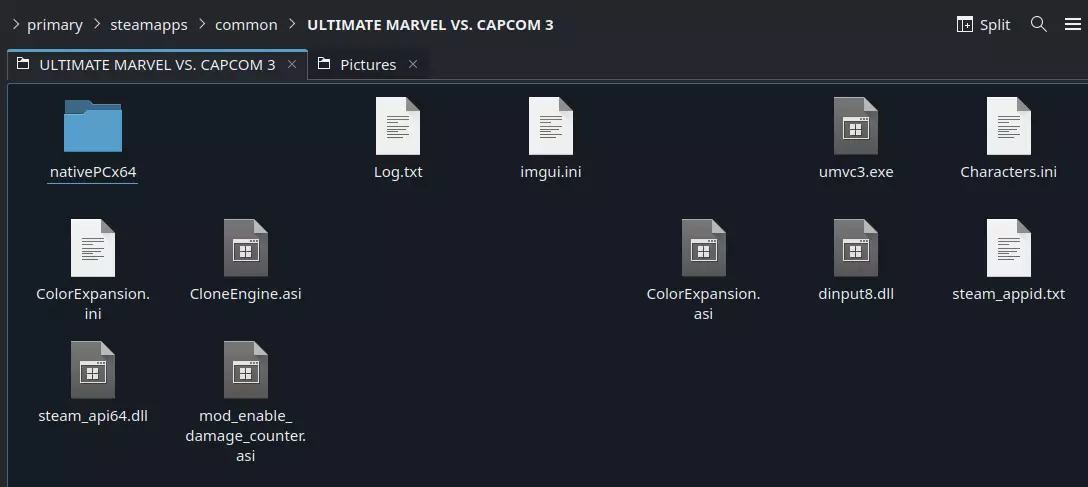Select the dinput8.dll file icon
This screenshot has width=1088, height=487.
click(x=855, y=249)
